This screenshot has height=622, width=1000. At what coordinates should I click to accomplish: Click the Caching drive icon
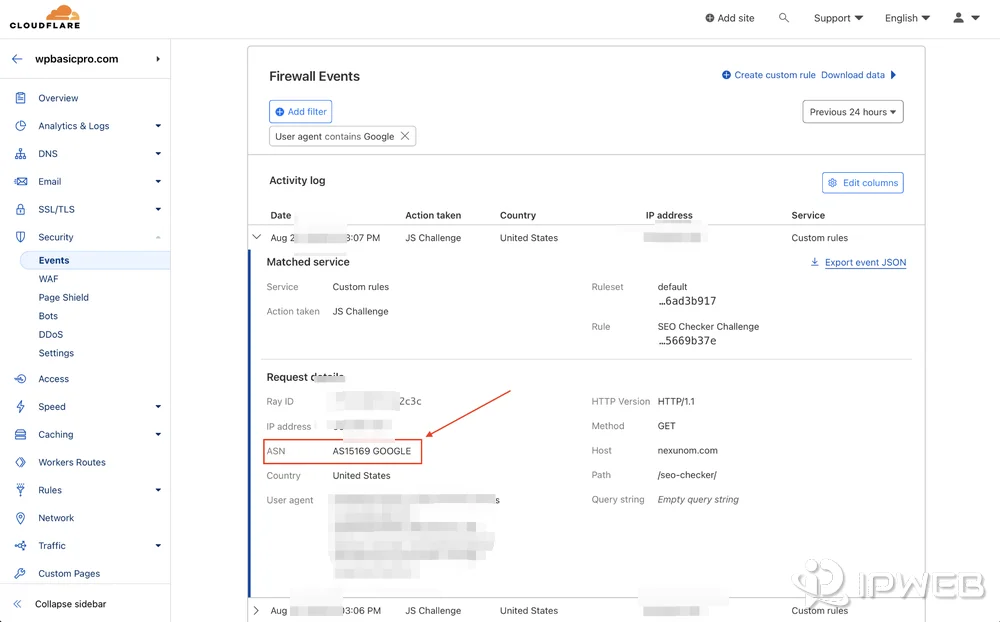20,434
